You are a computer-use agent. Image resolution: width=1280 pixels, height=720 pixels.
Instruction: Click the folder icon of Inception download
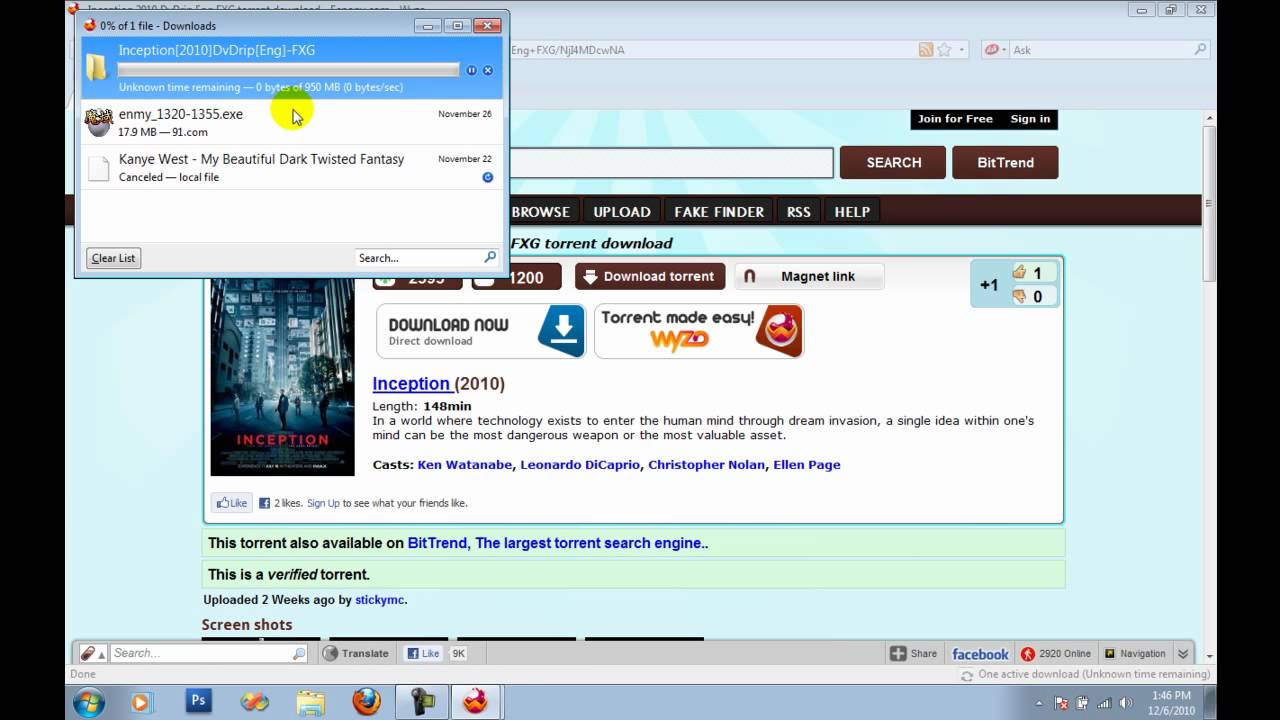tap(97, 67)
